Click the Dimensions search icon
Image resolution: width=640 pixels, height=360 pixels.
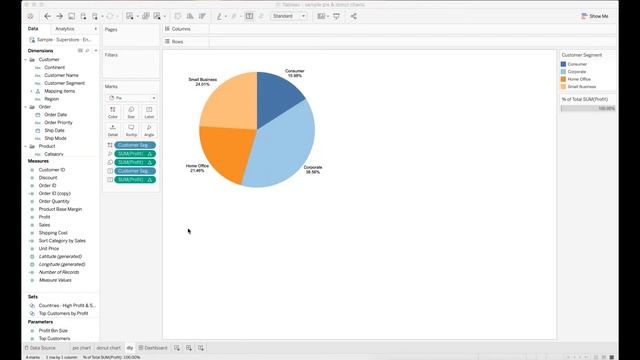point(87,51)
